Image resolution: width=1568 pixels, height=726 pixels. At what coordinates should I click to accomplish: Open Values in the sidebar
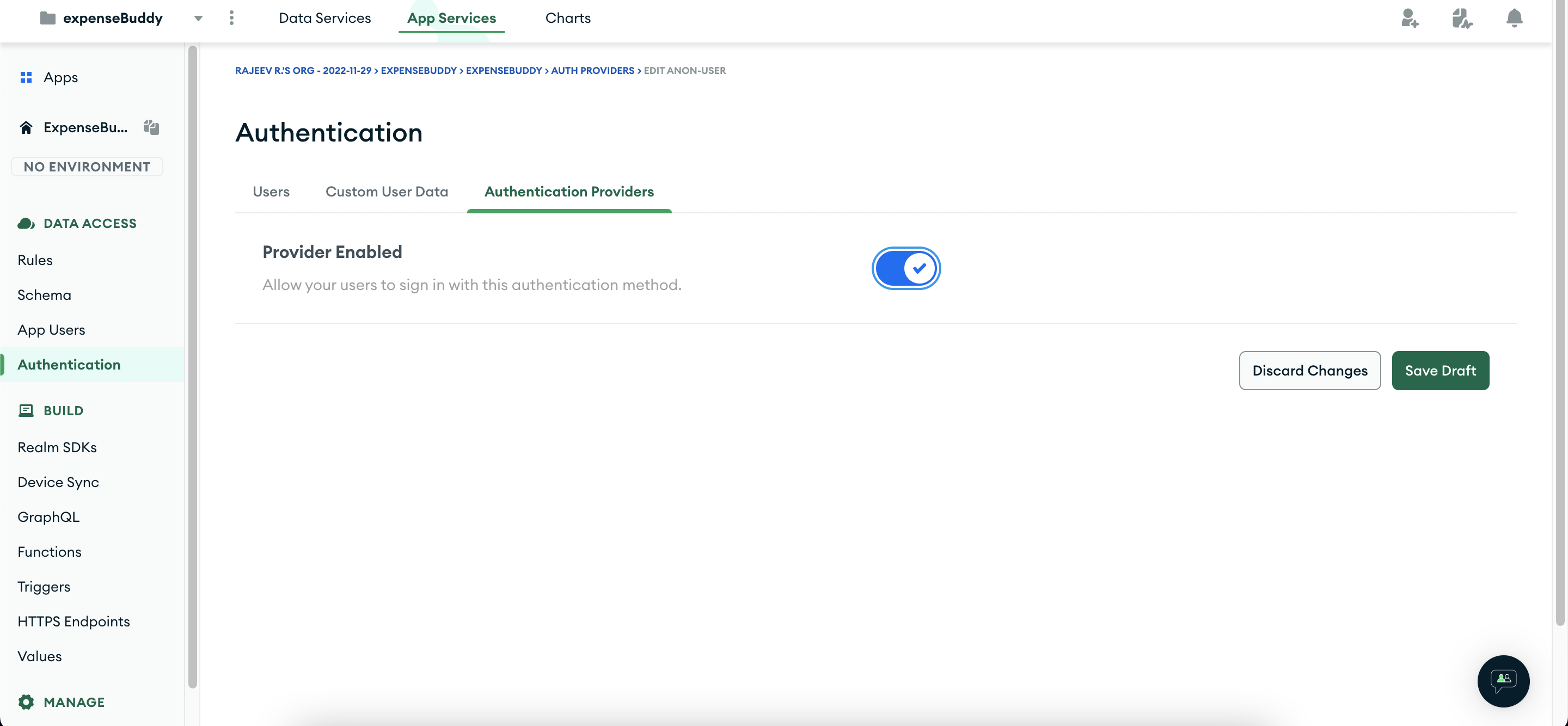[40, 656]
